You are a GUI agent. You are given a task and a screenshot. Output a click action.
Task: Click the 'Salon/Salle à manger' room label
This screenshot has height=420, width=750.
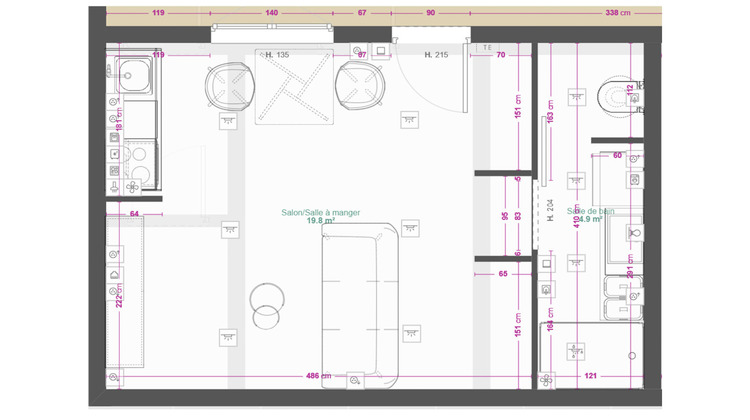320,213
